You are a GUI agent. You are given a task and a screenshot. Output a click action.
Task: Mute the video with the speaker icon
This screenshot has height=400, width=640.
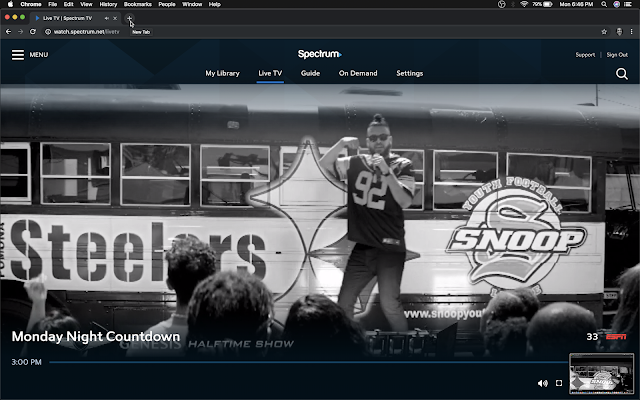tap(542, 383)
